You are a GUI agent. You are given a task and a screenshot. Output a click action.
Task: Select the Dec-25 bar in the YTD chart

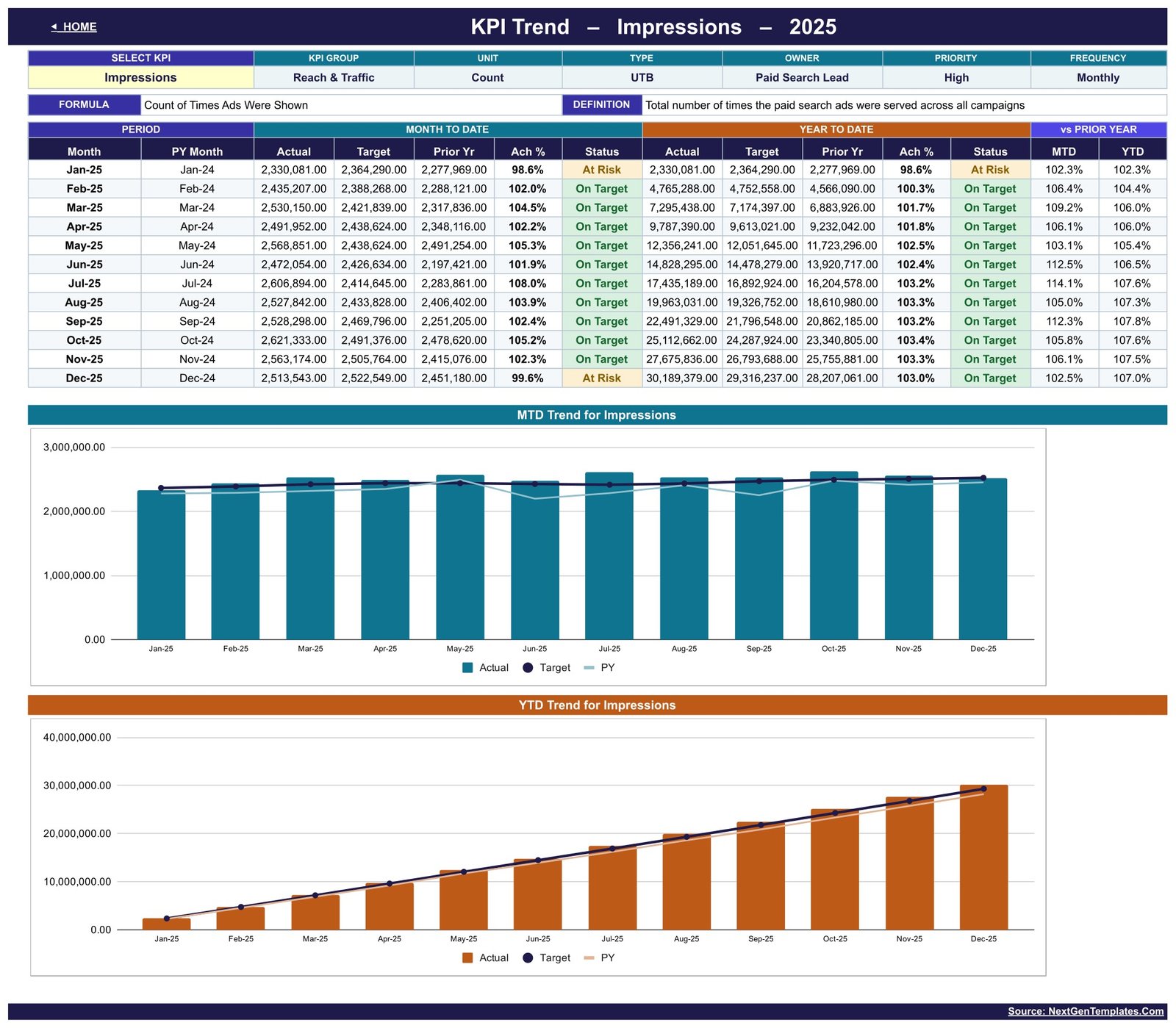coord(983,858)
